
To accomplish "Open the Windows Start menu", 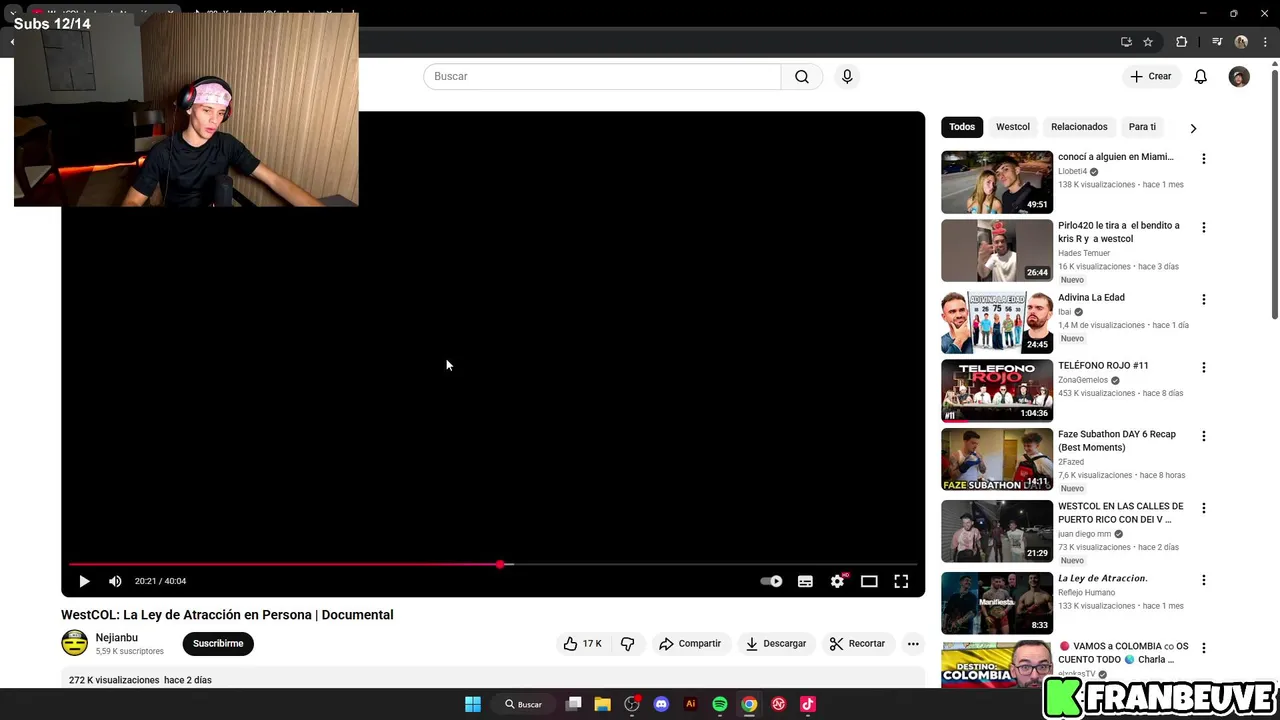I will [x=473, y=704].
